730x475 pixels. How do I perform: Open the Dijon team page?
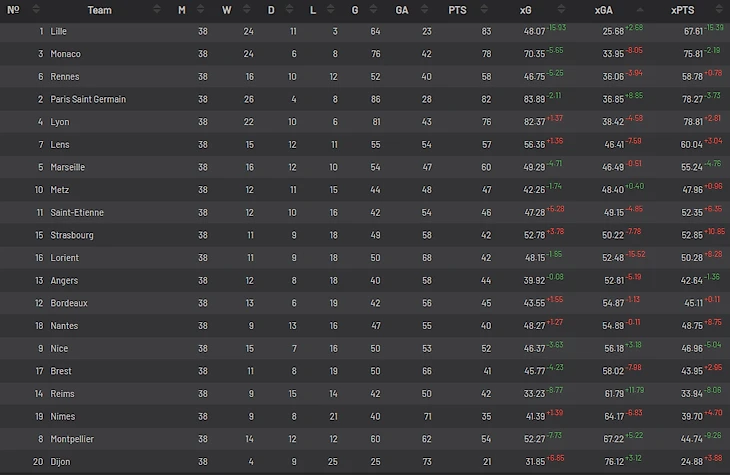[60, 461]
